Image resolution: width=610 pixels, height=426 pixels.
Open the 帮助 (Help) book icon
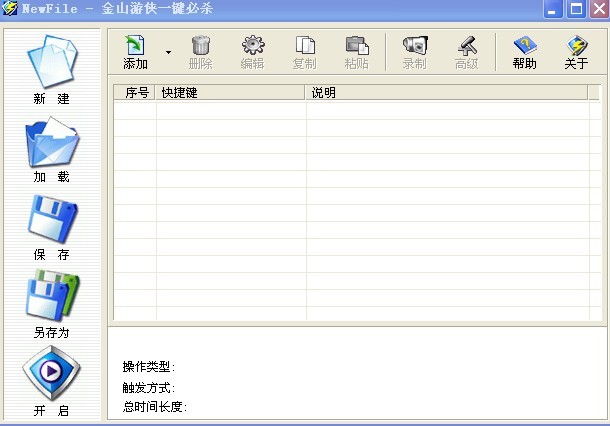click(x=524, y=46)
